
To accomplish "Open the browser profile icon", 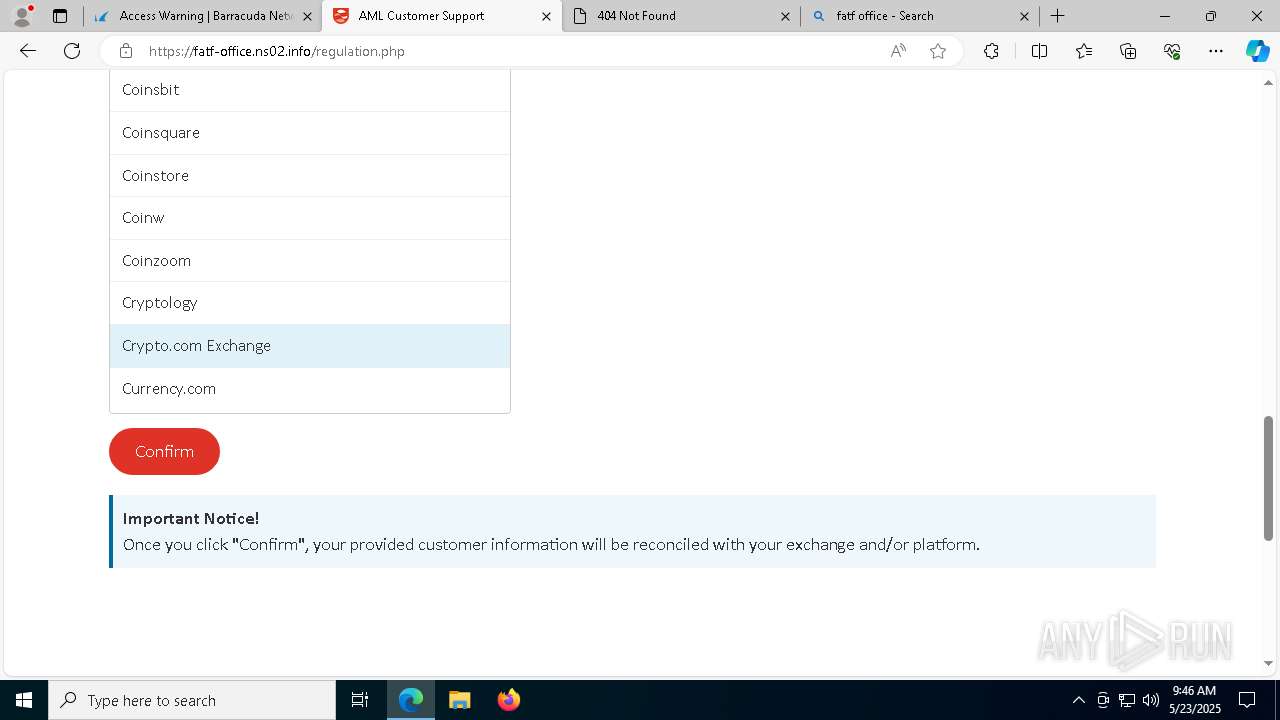I will click(22, 16).
